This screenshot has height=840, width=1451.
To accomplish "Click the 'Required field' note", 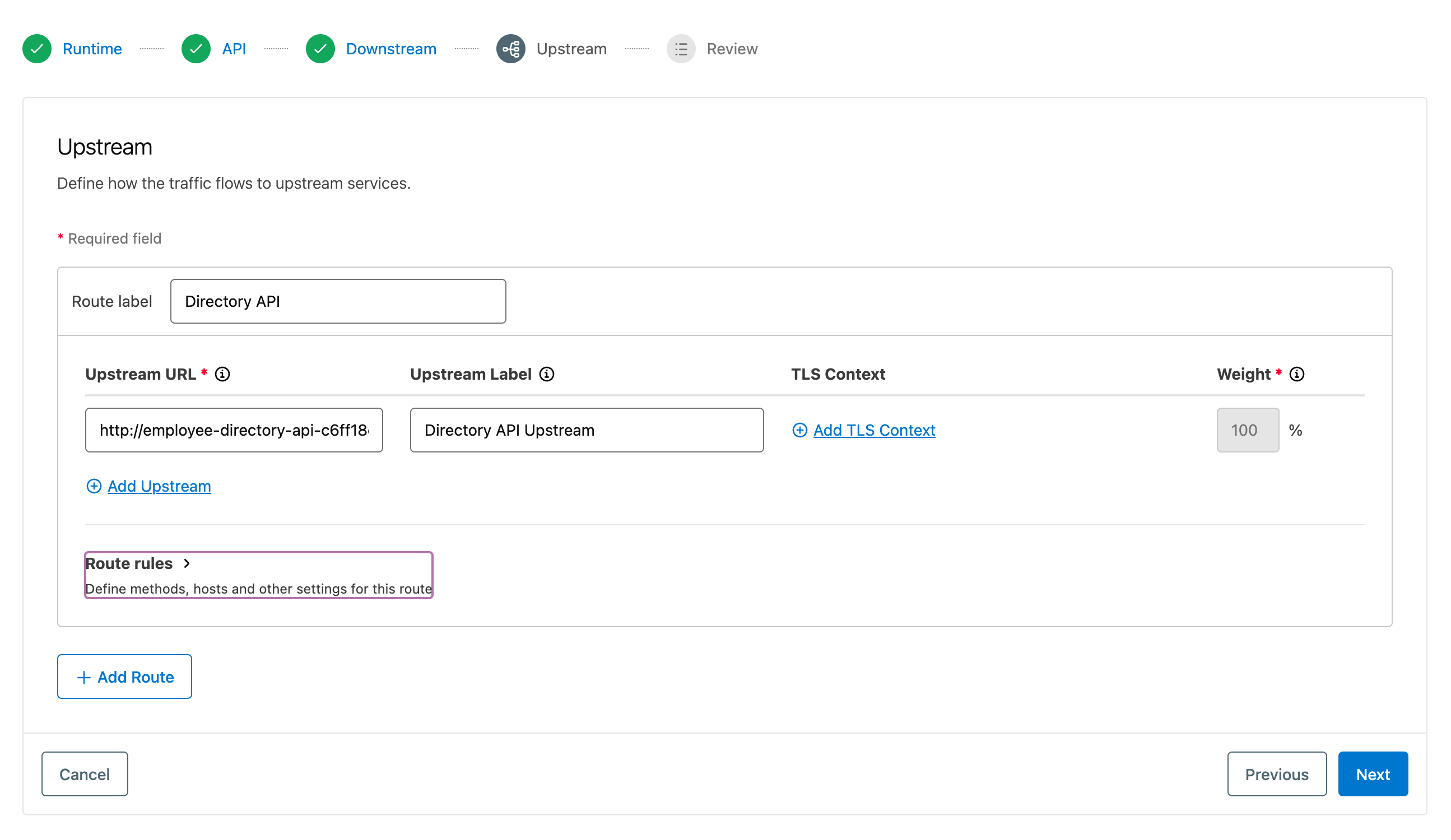I will pos(115,239).
